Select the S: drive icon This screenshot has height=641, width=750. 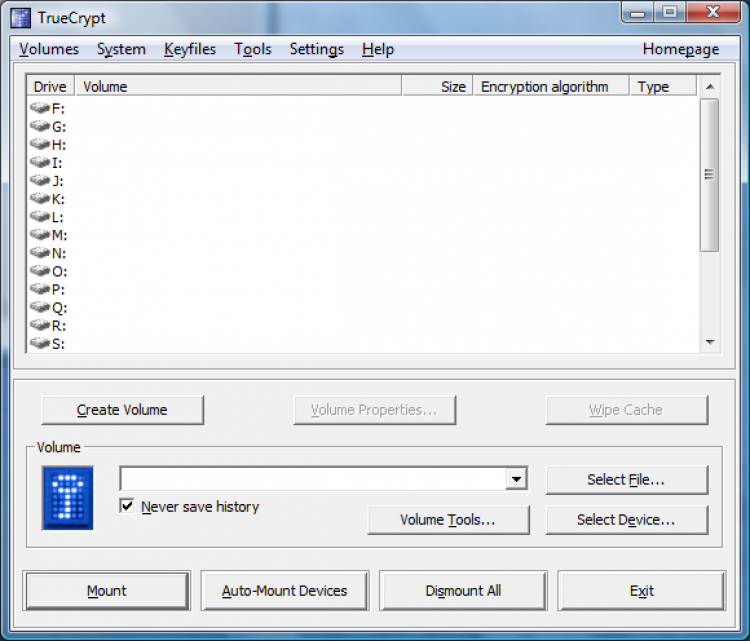click(40, 343)
